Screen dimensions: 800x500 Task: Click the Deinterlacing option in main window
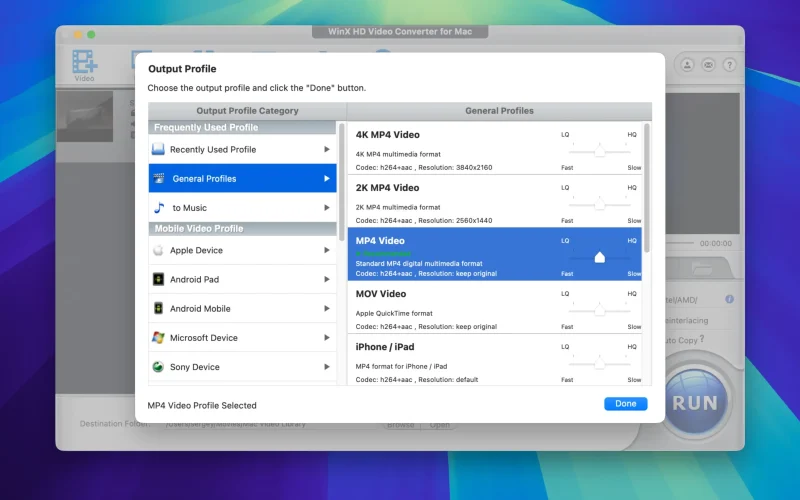(687, 320)
